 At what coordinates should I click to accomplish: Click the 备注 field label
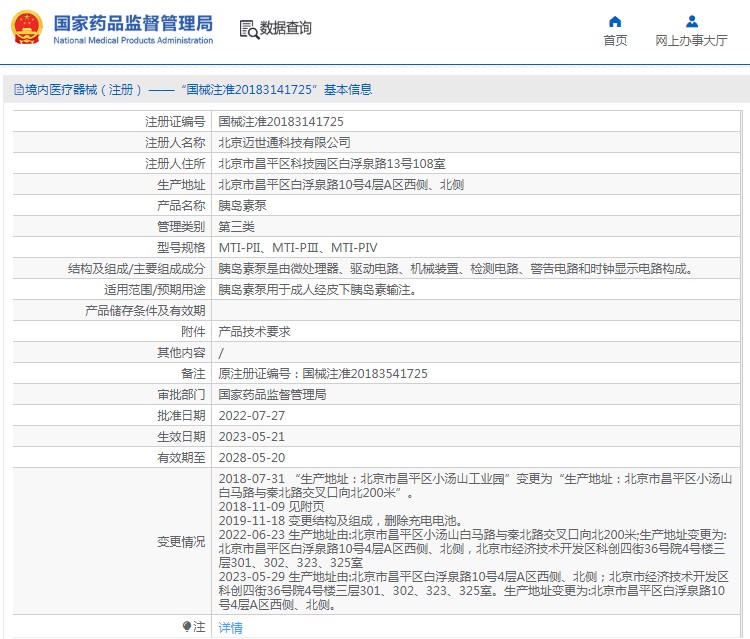pos(193,374)
